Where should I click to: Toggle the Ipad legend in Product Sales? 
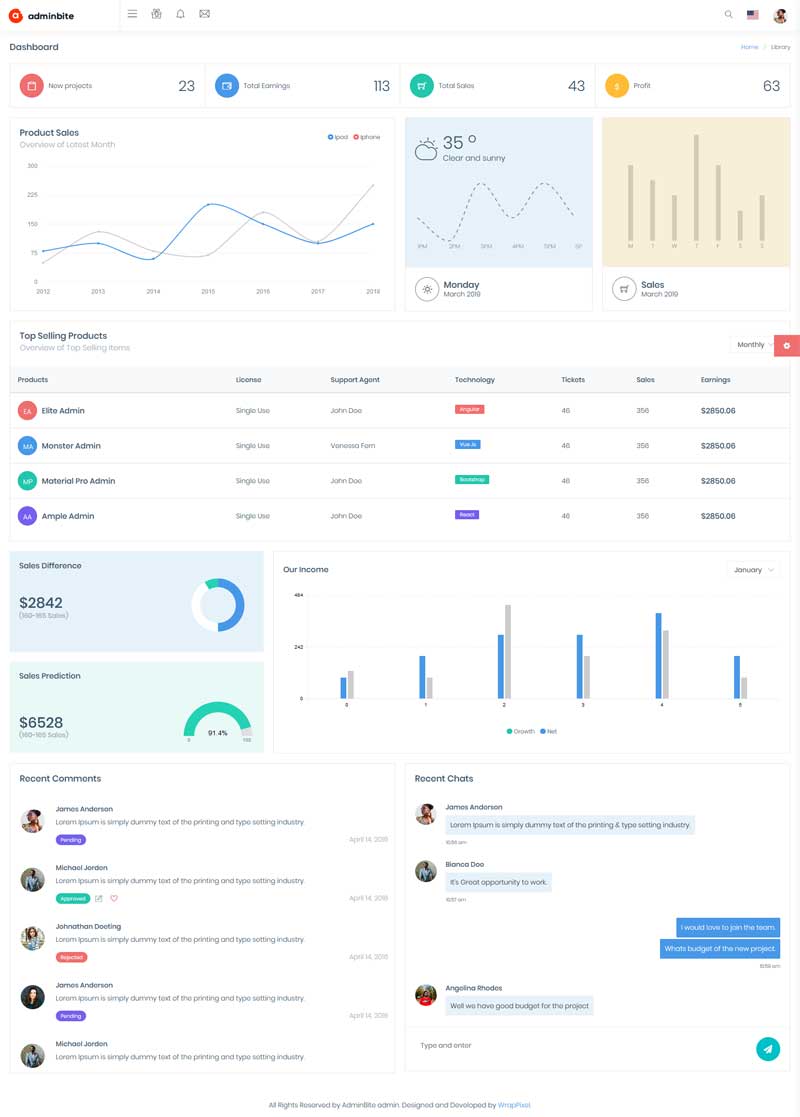(338, 137)
